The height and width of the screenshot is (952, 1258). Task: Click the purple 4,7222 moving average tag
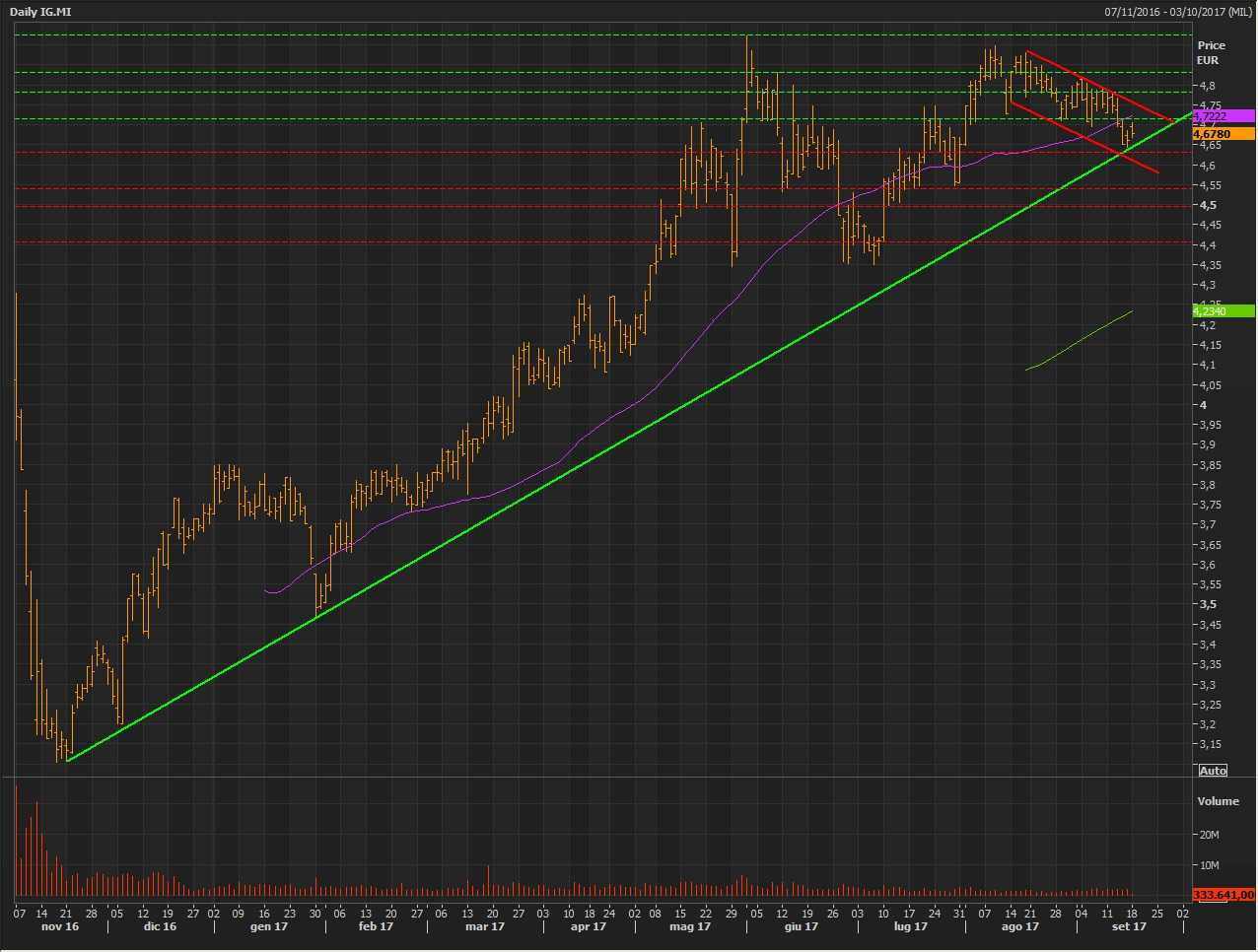pos(1223,116)
